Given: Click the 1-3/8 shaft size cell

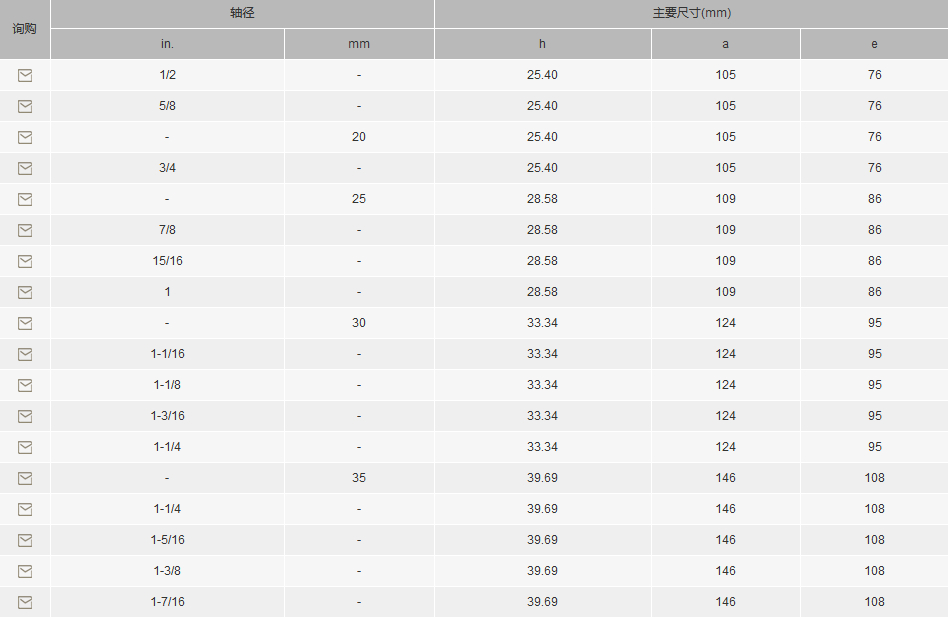Looking at the screenshot, I should (168, 571).
